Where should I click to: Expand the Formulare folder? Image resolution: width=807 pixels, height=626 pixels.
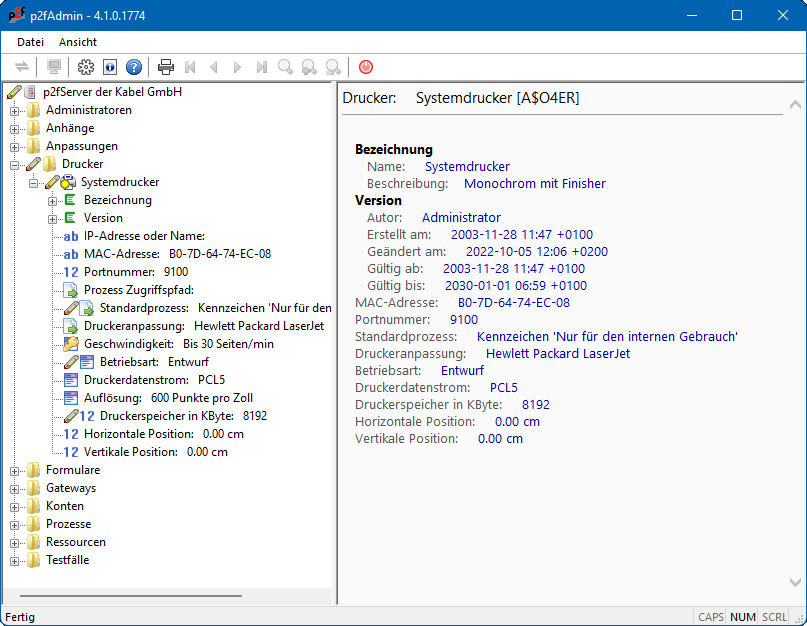click(15, 470)
